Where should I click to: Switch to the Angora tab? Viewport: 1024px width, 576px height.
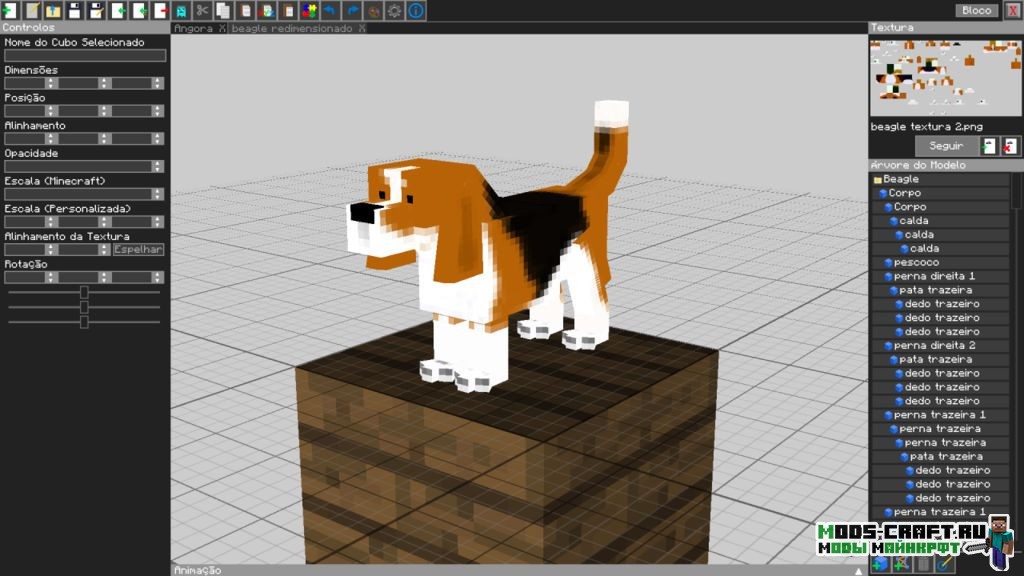point(192,29)
